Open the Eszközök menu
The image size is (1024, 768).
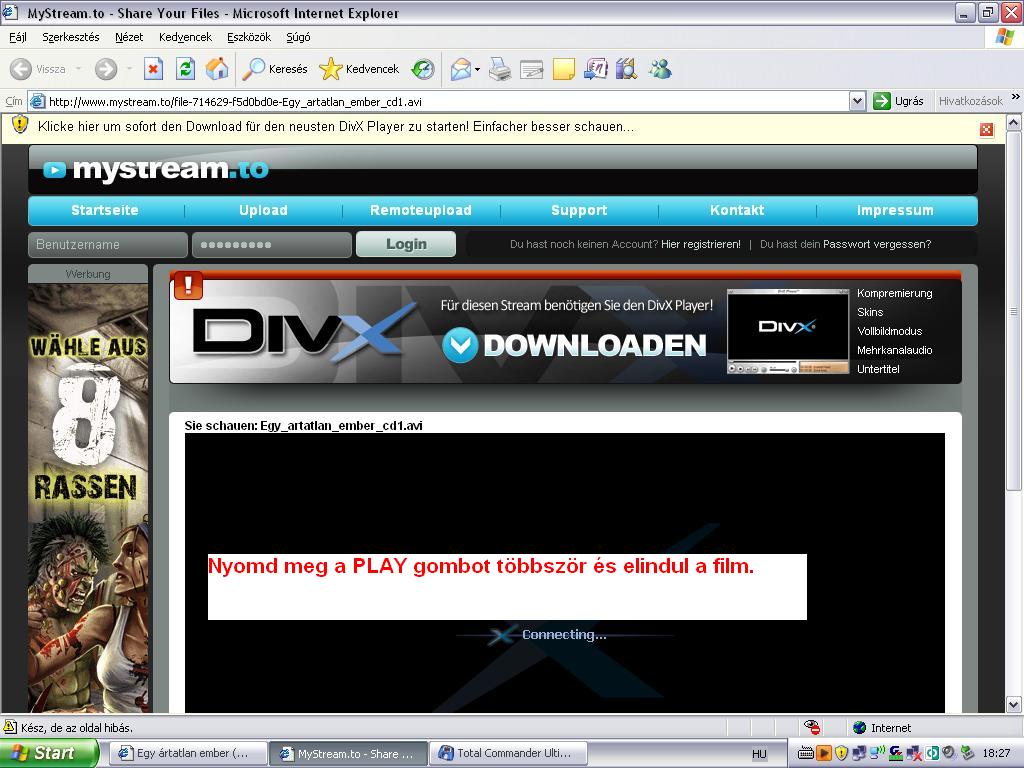click(x=249, y=37)
